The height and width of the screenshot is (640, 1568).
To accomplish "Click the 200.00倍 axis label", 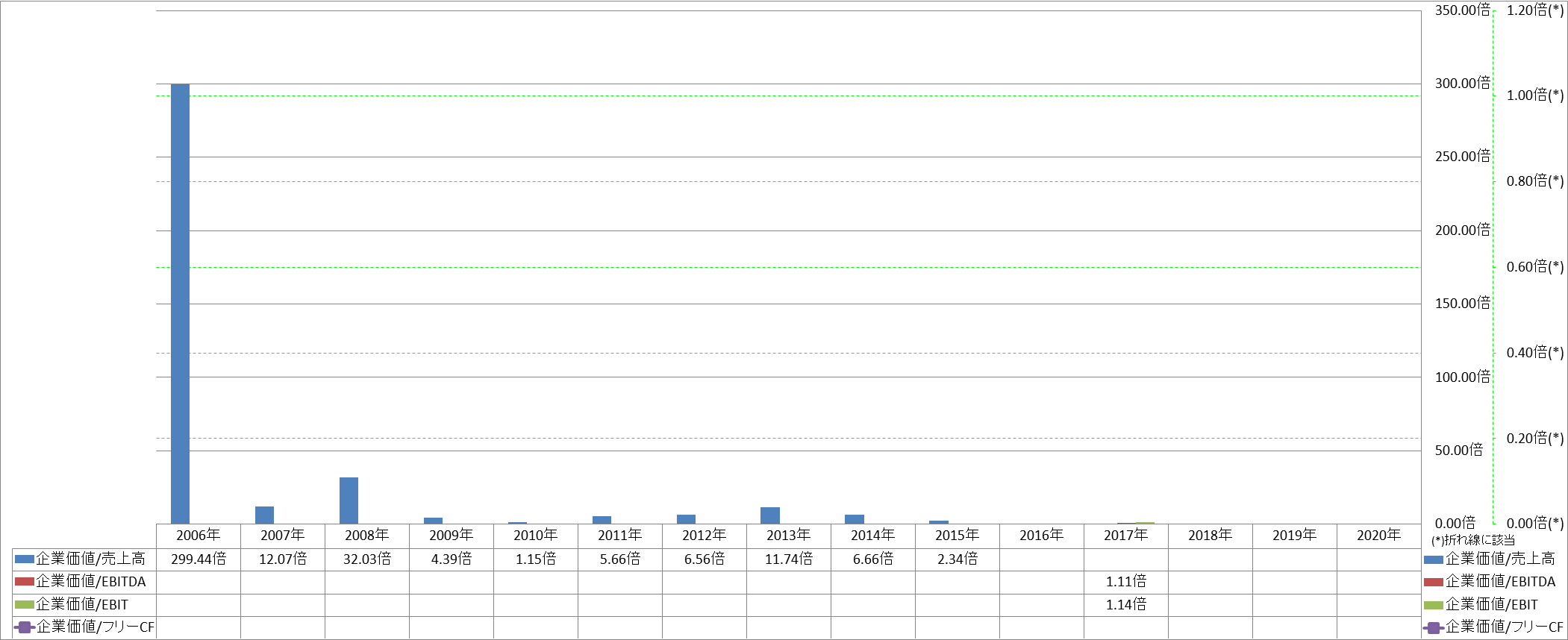I will click(1463, 230).
